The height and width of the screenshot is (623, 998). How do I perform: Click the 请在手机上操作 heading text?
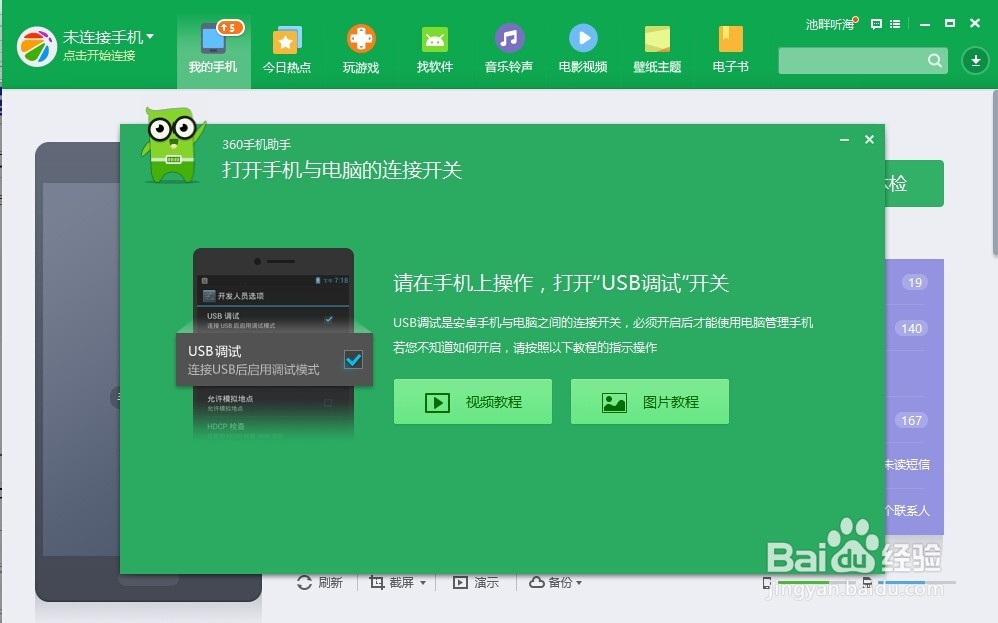(561, 283)
